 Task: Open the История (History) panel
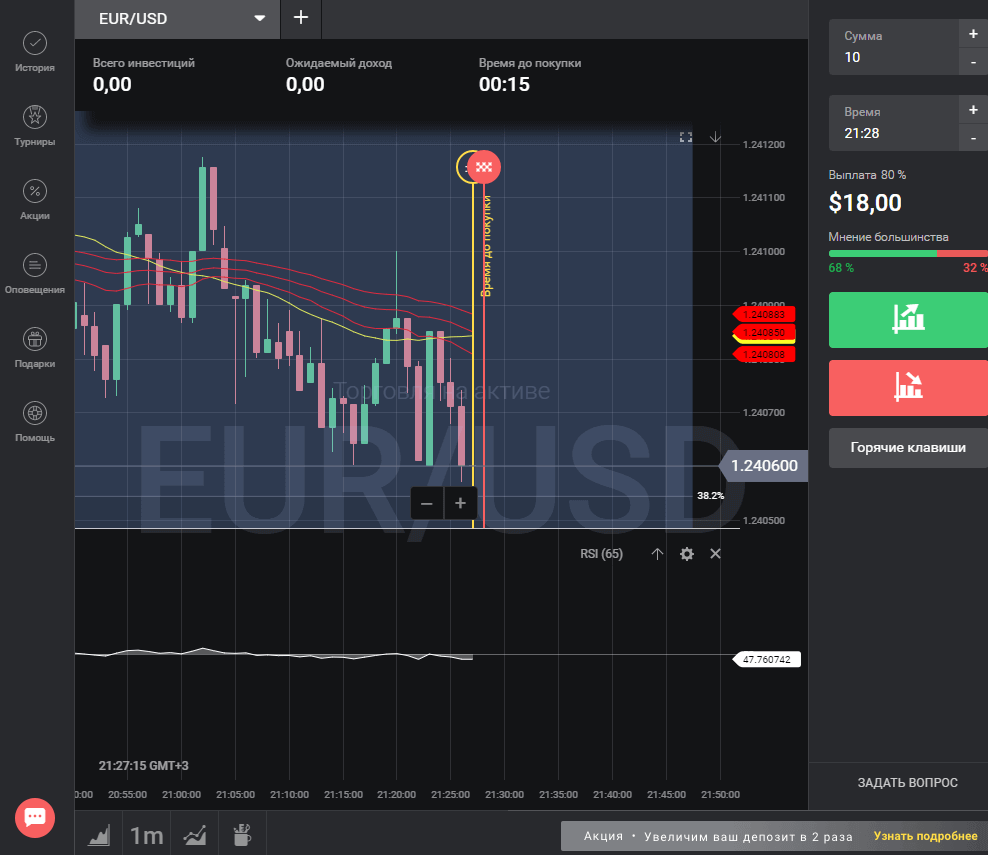(35, 52)
